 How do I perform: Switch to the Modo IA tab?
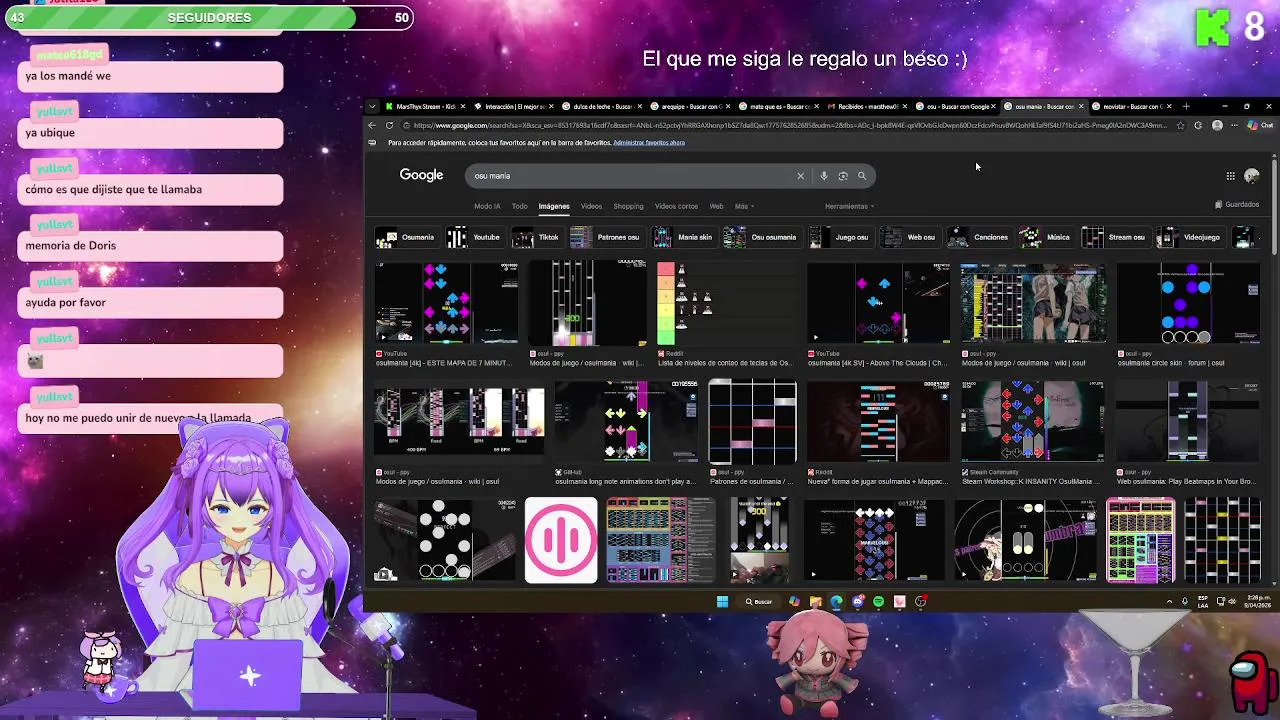point(487,206)
